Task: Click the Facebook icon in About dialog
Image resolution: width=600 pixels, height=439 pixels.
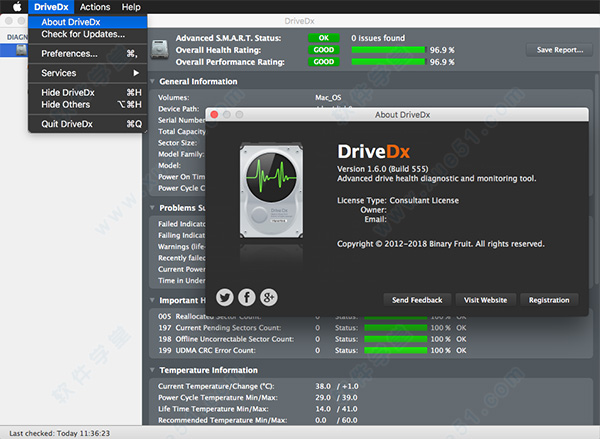Action: point(247,297)
